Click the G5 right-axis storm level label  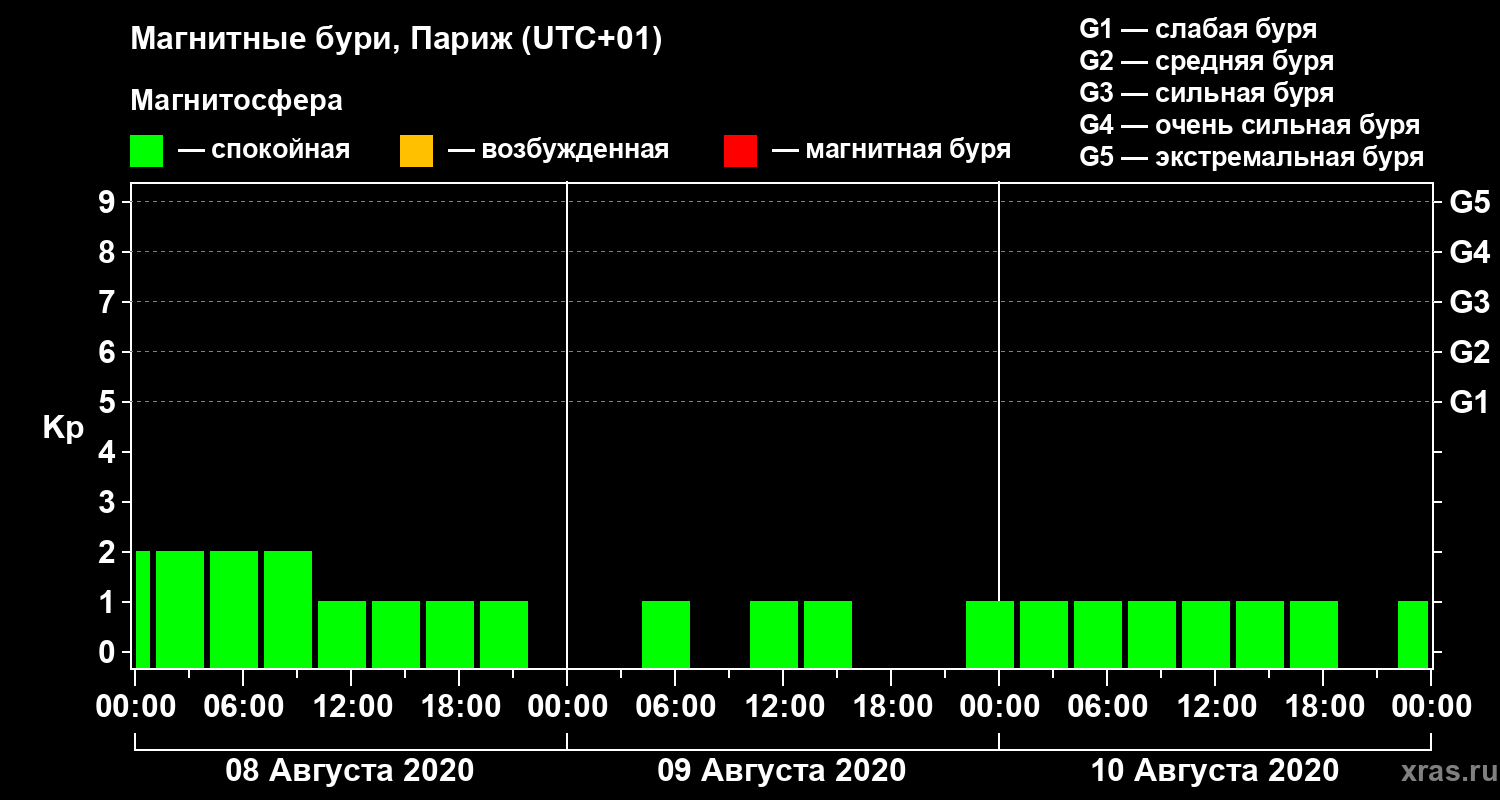[1470, 202]
